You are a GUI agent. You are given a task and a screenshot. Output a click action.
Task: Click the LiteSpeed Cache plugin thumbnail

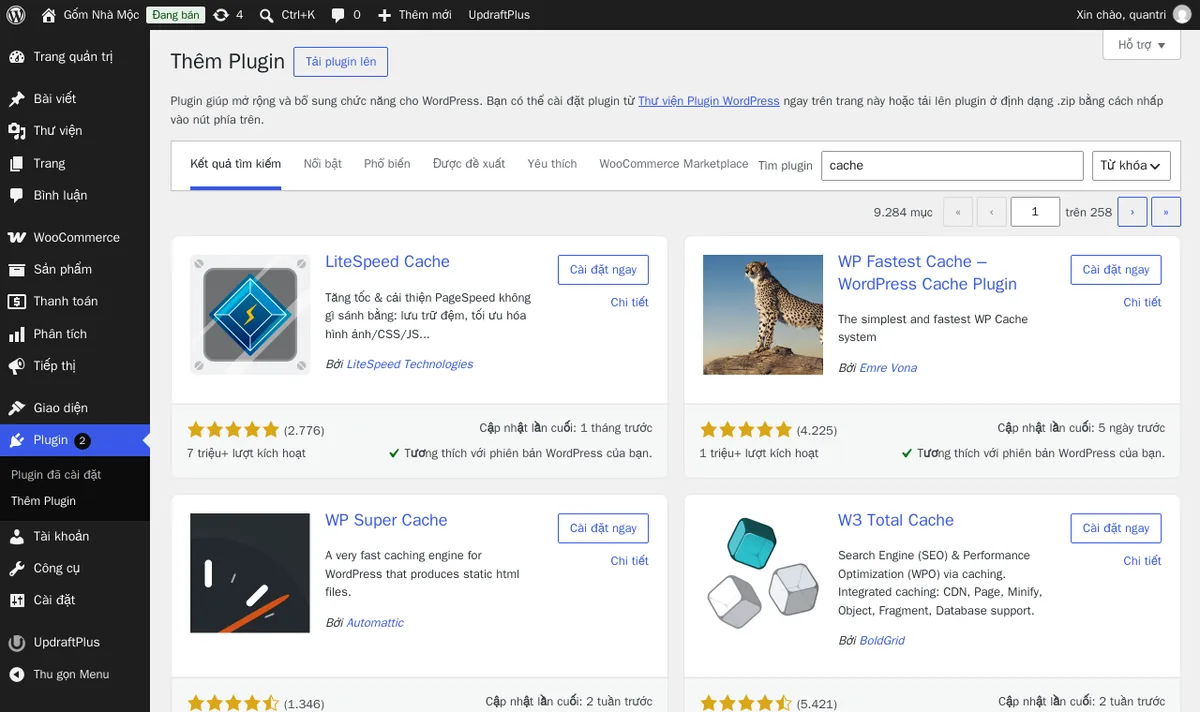(x=250, y=315)
